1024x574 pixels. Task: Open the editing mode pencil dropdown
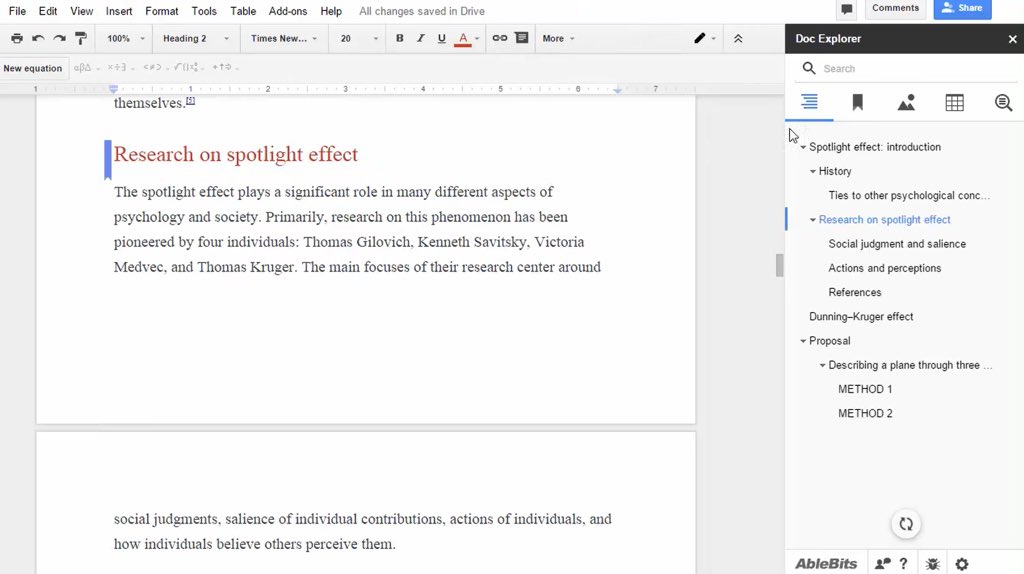tap(704, 39)
